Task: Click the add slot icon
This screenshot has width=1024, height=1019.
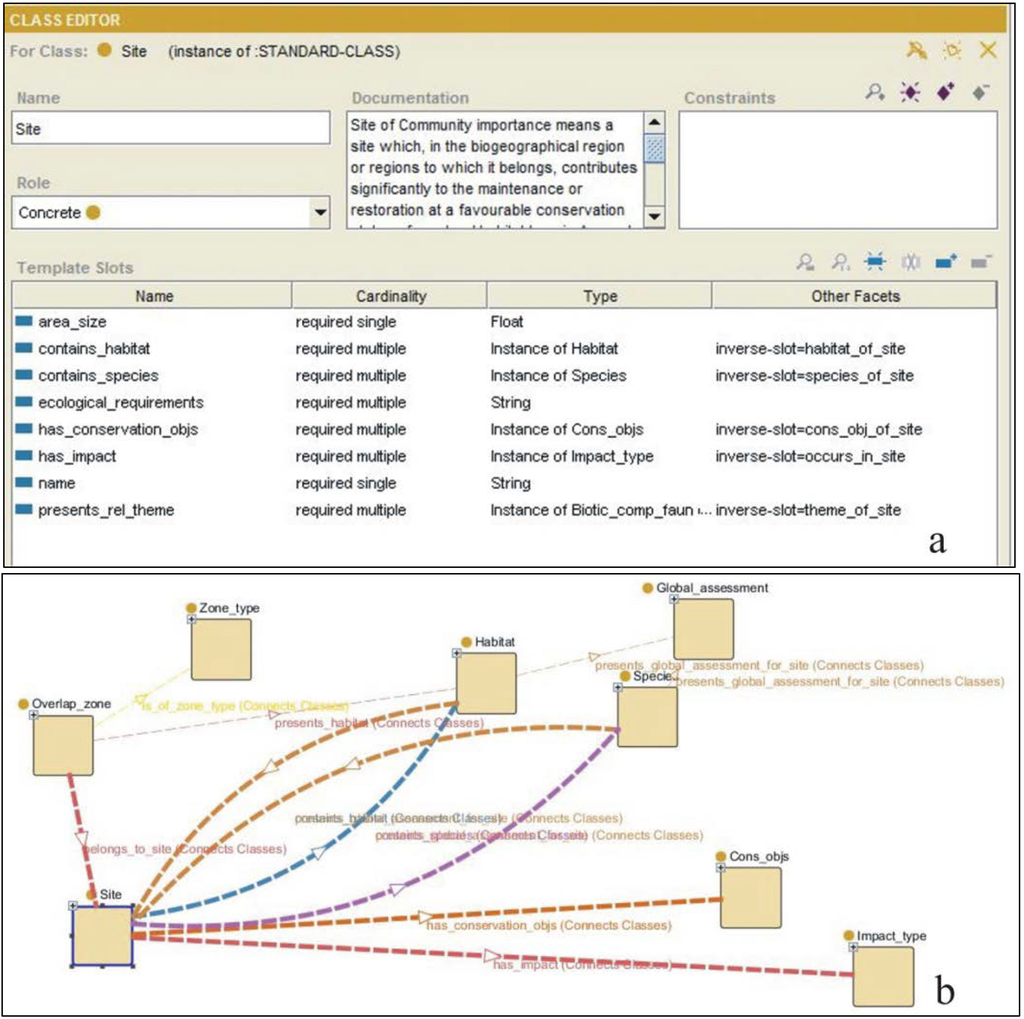Action: [x=945, y=262]
